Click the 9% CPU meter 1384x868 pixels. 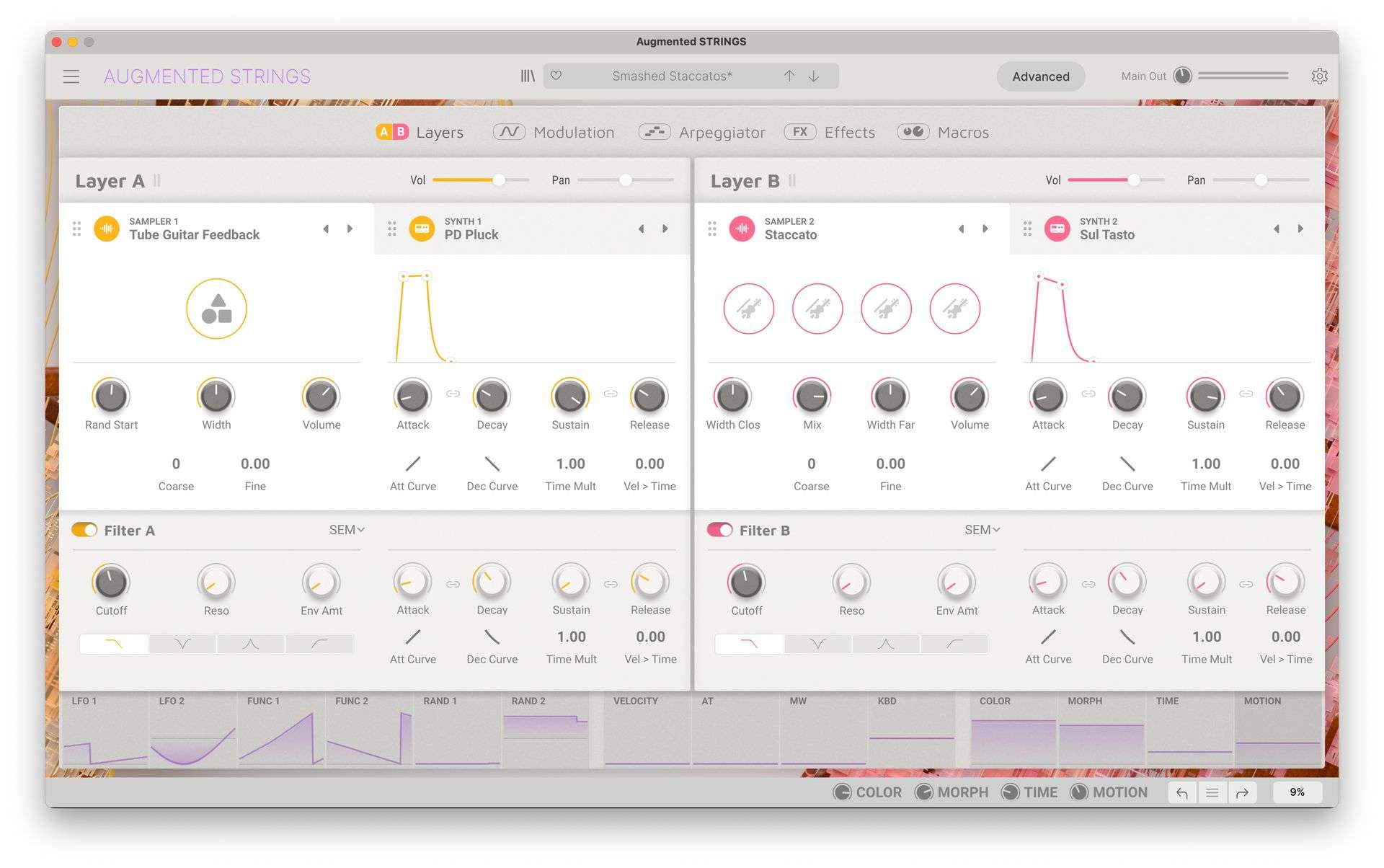click(1297, 792)
